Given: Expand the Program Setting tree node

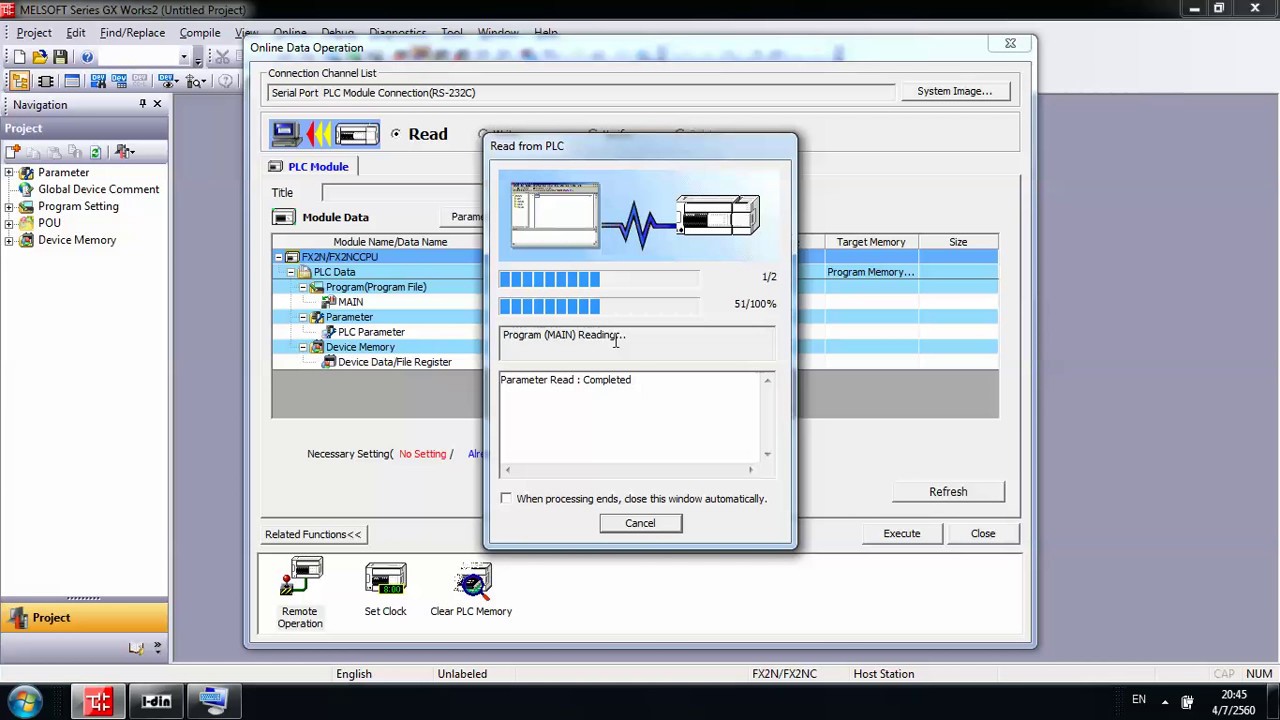Looking at the screenshot, I should tap(9, 207).
